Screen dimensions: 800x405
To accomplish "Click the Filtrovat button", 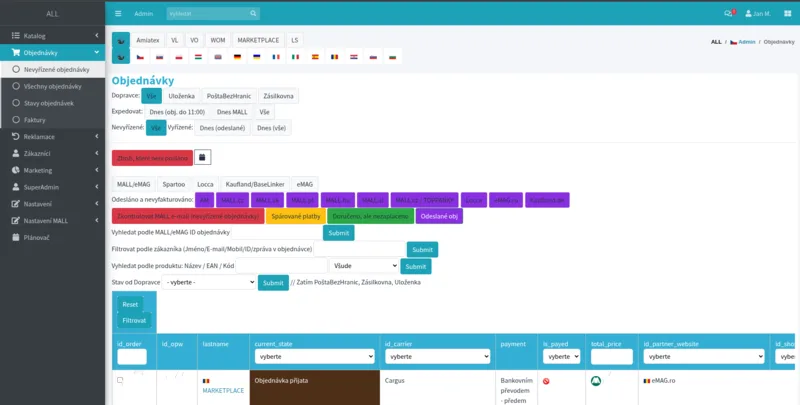I will 134,320.
